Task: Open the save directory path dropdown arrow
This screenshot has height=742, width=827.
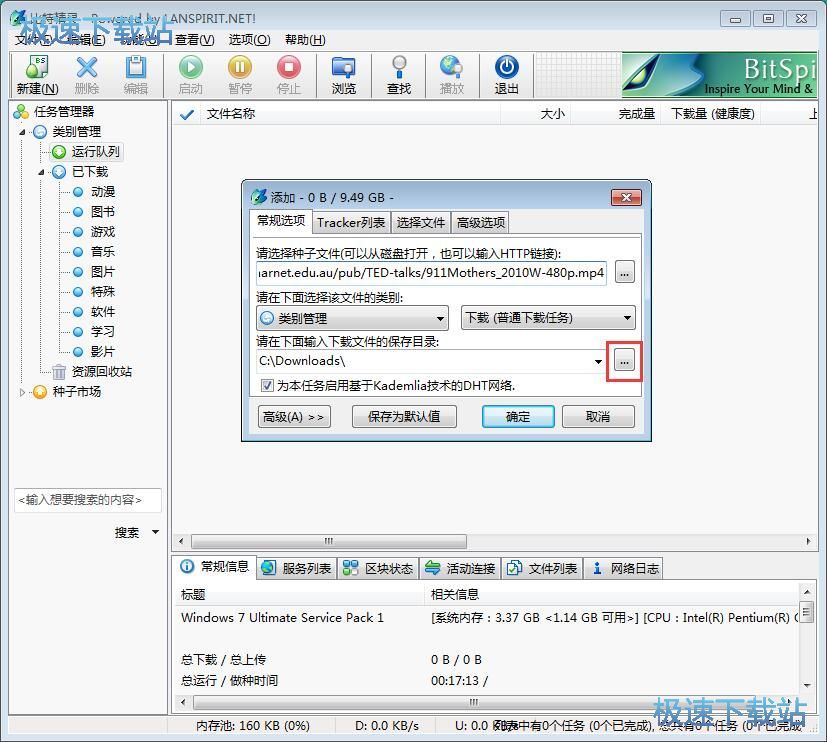Action: click(x=598, y=362)
